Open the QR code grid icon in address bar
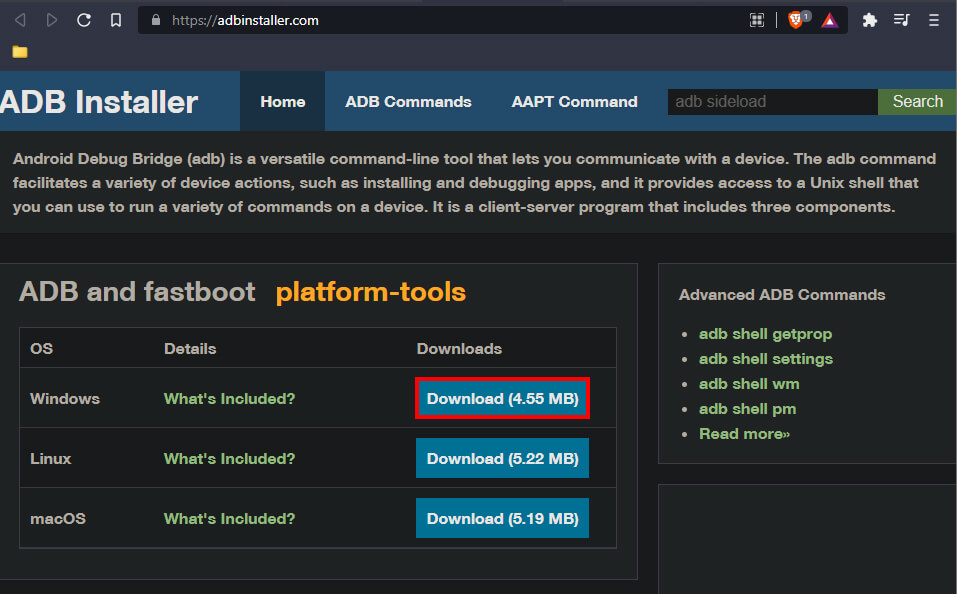Screen dimensions: 957x594 pos(757,20)
